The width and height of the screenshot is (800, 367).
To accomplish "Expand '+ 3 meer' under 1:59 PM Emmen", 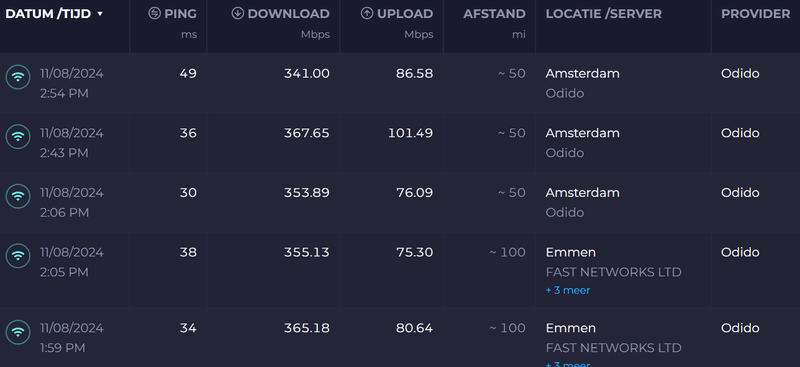I will [x=568, y=364].
